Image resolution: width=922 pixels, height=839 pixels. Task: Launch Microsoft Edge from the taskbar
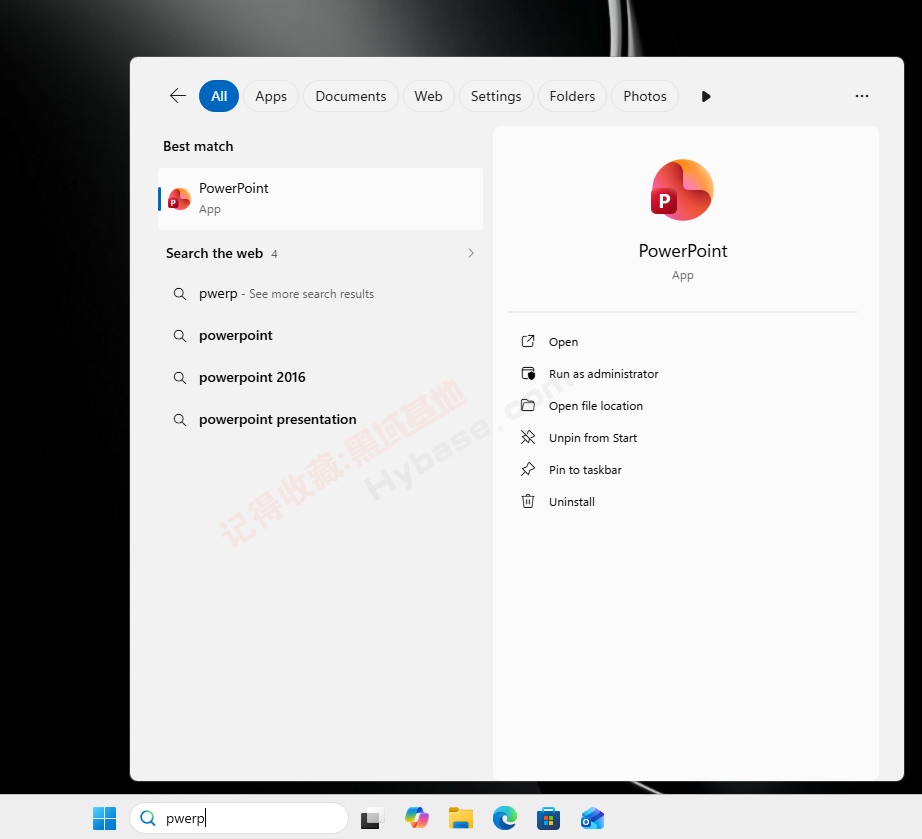(x=505, y=818)
